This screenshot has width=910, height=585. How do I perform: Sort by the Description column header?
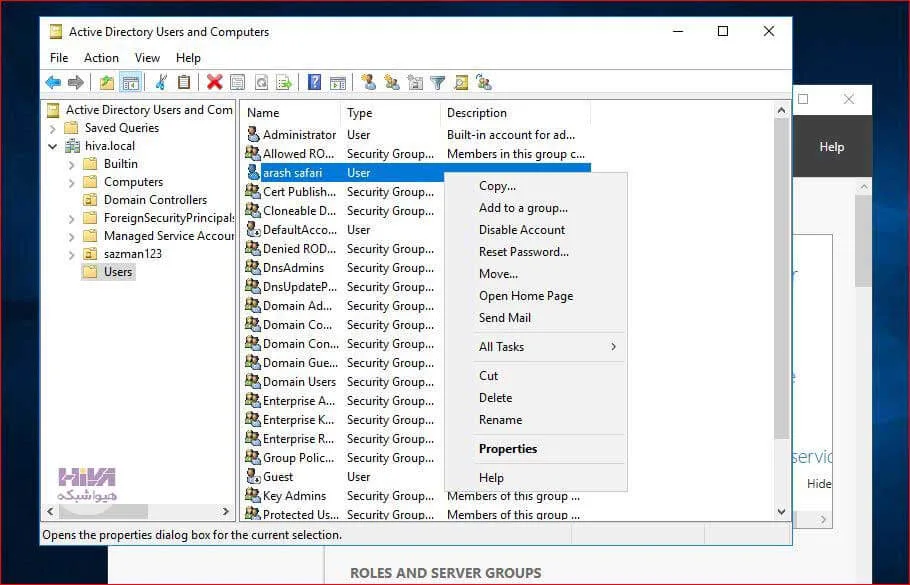516,113
